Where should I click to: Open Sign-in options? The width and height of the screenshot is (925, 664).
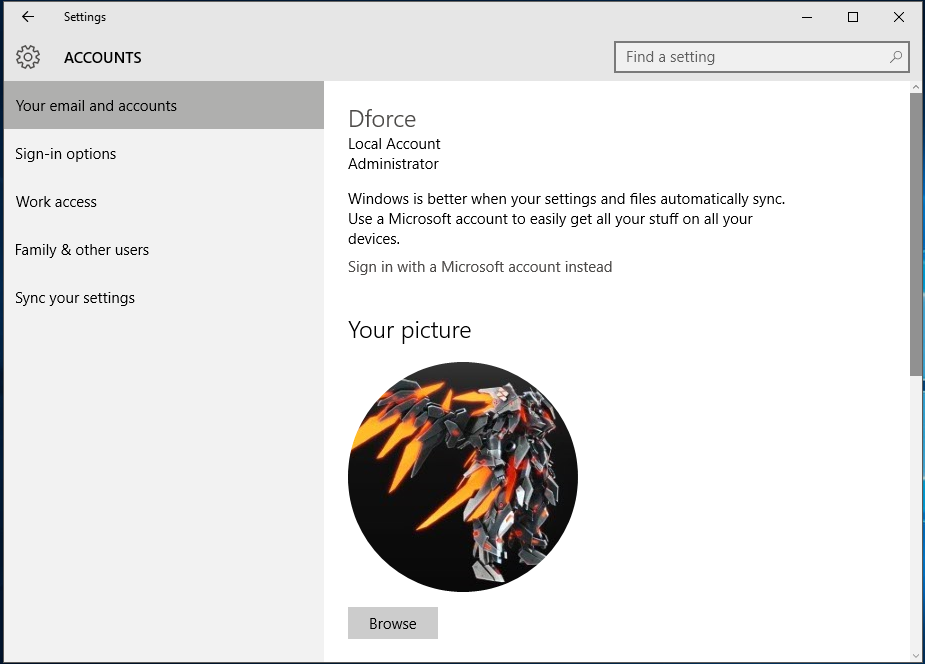[x=164, y=153]
